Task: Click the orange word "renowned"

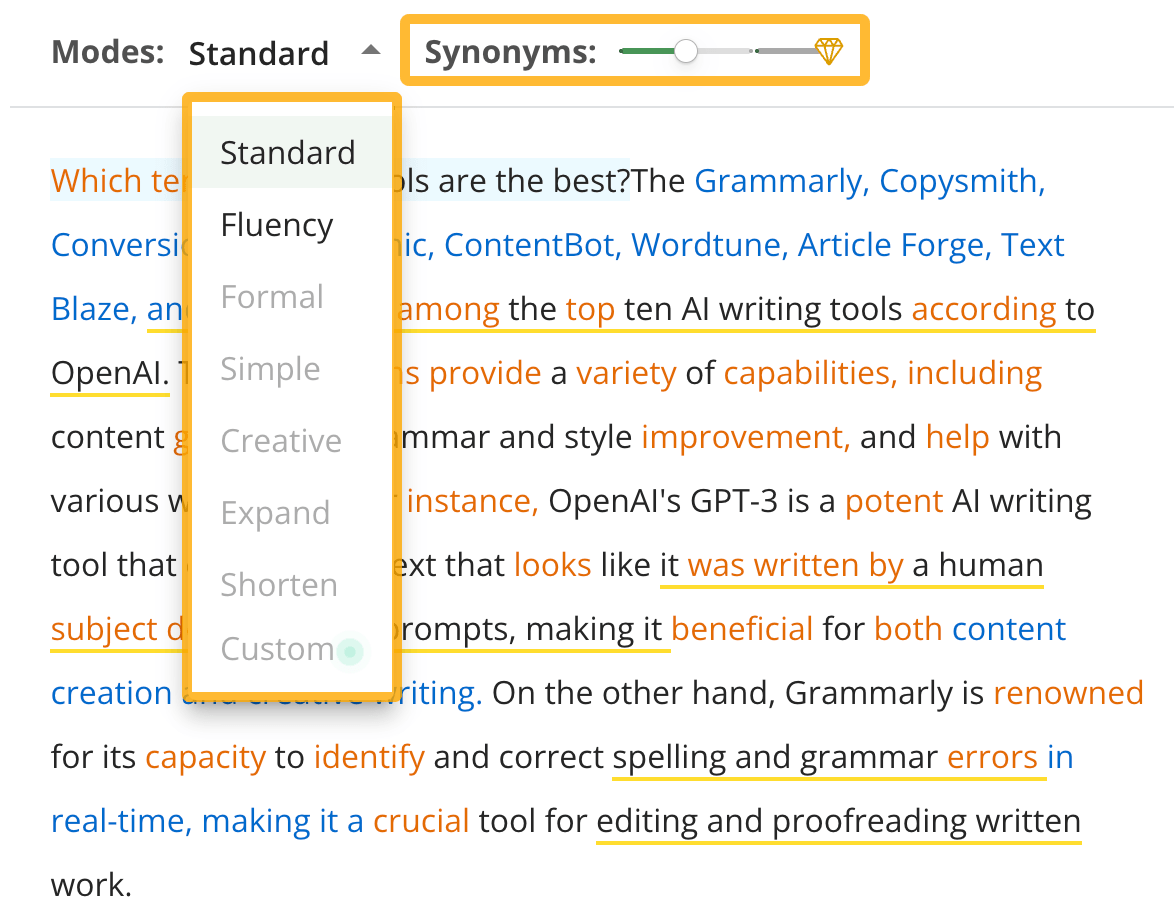Action: pos(1068,693)
